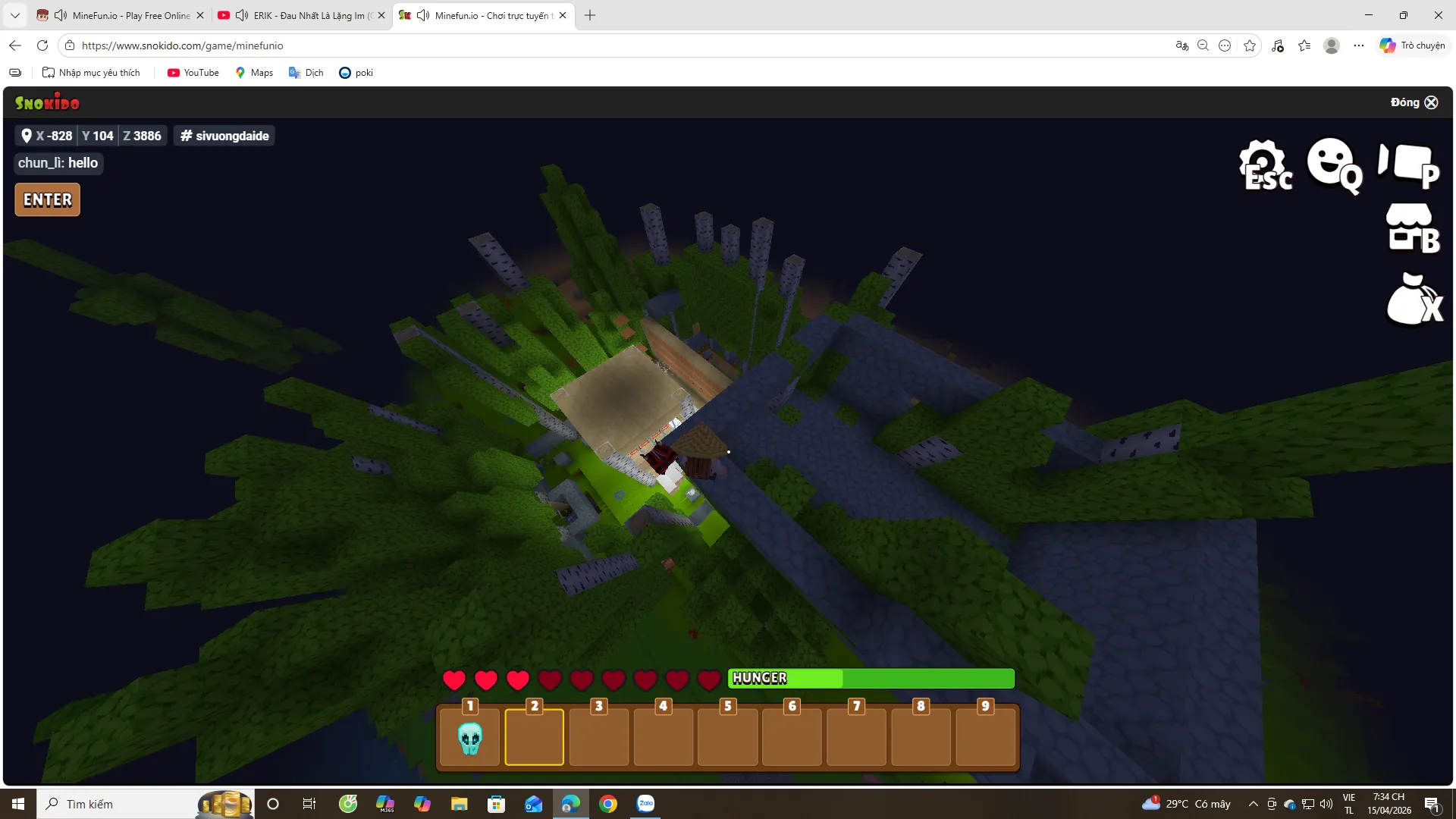Open the chat P icon

click(1409, 165)
